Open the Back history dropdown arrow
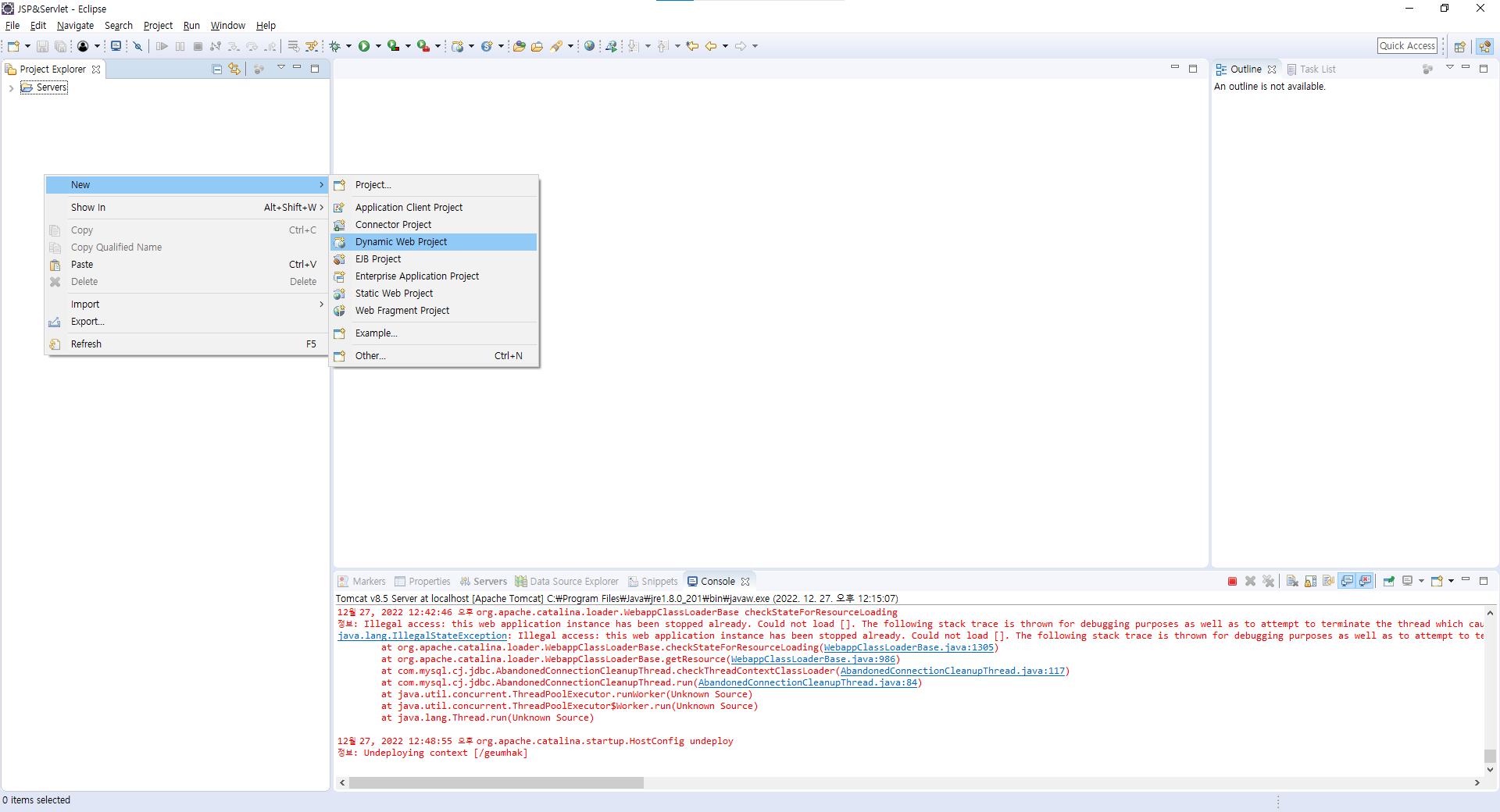Viewport: 1500px width, 812px height. (725, 46)
